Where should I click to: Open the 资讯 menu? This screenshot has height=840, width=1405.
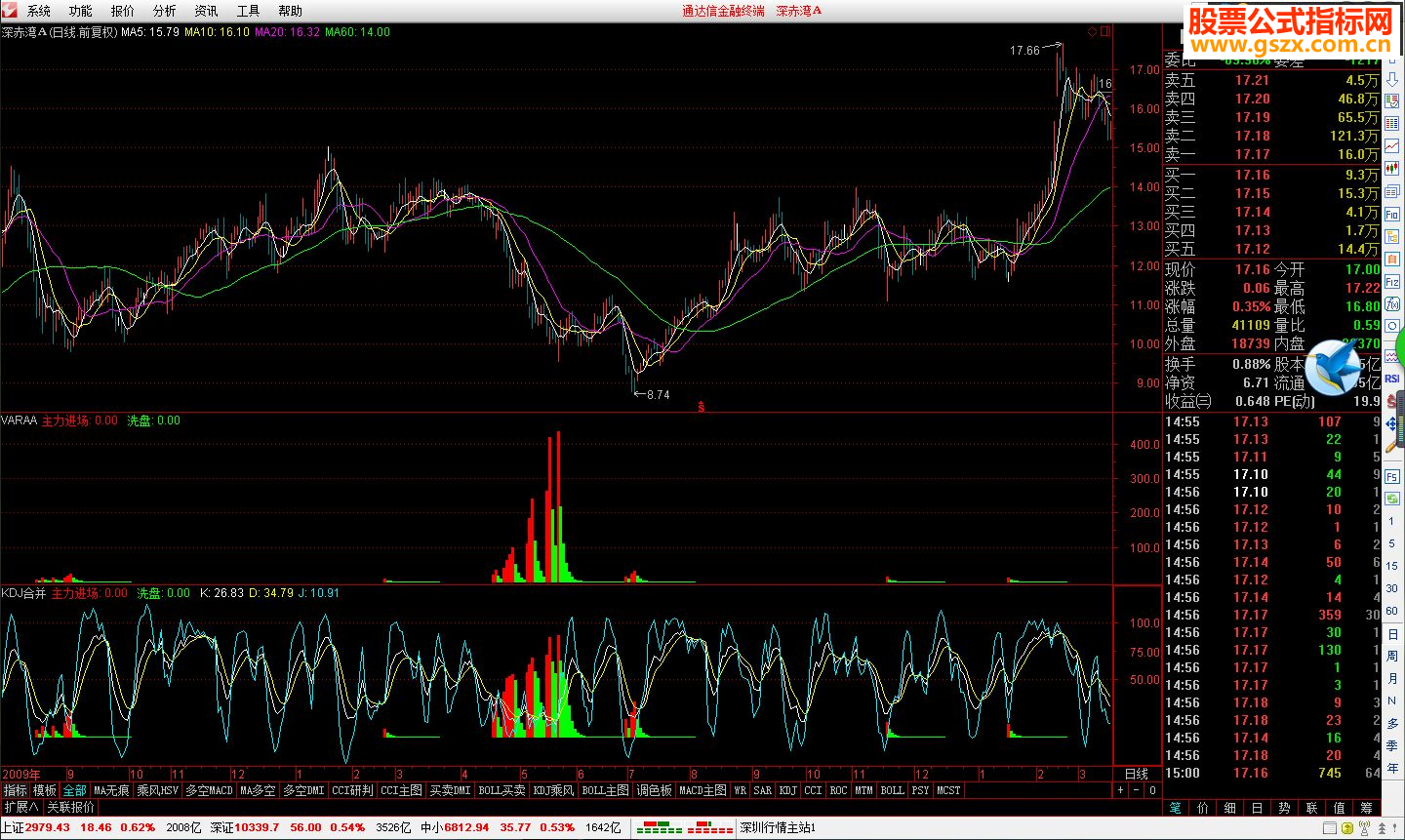click(207, 11)
